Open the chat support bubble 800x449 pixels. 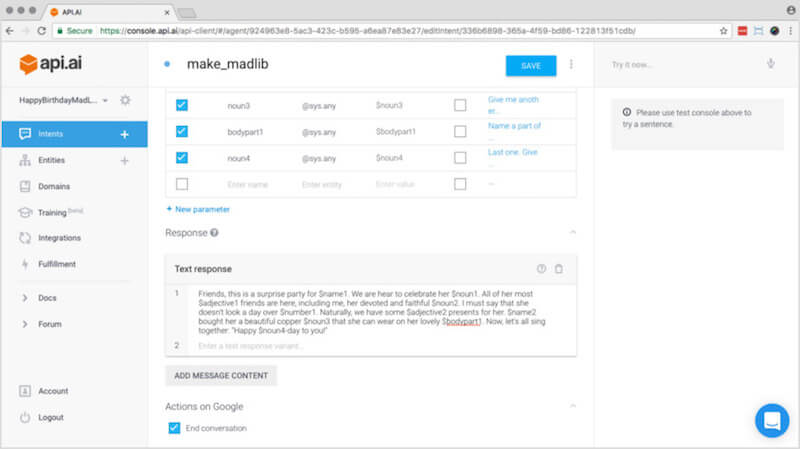772,420
